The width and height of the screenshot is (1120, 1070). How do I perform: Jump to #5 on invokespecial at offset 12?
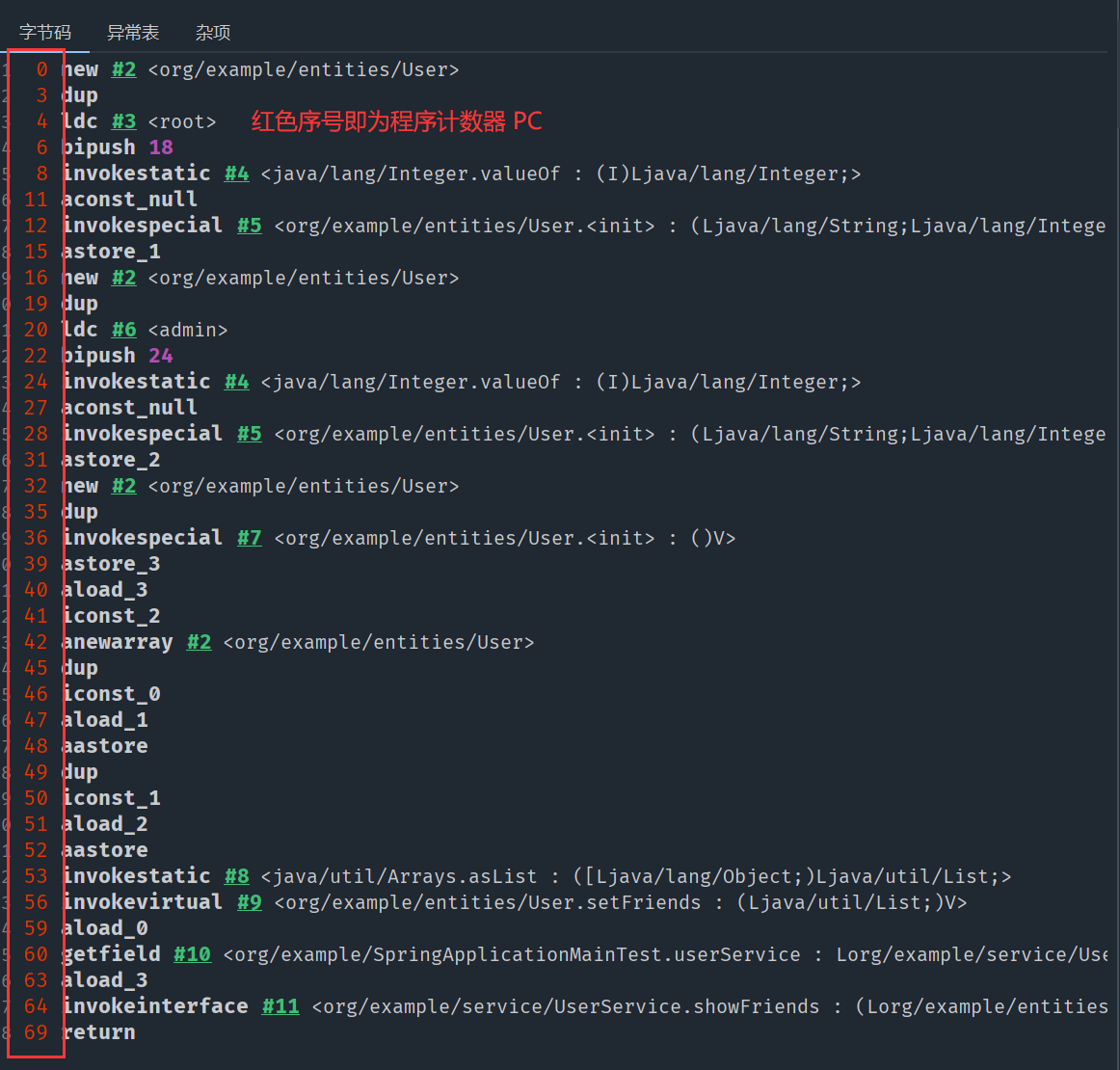pyautogui.click(x=249, y=226)
